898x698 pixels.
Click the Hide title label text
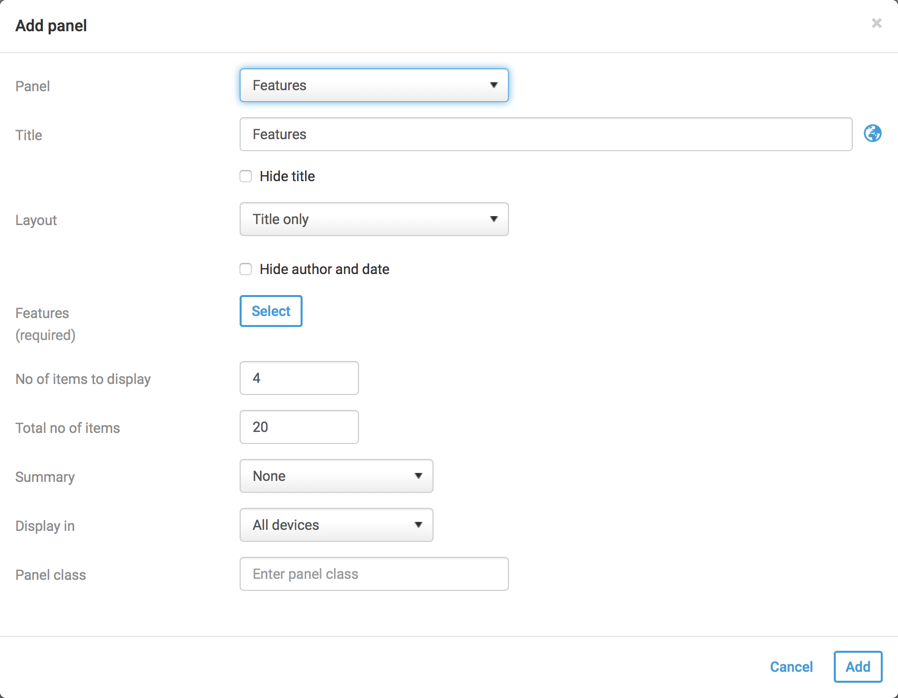287,176
